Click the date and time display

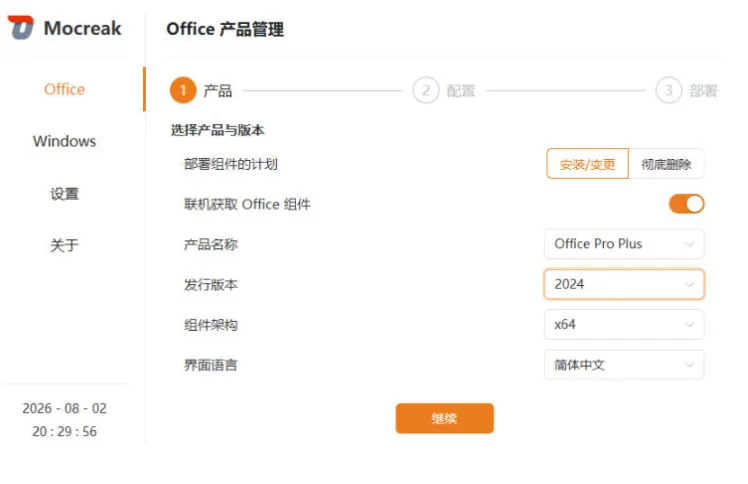pyautogui.click(x=64, y=420)
